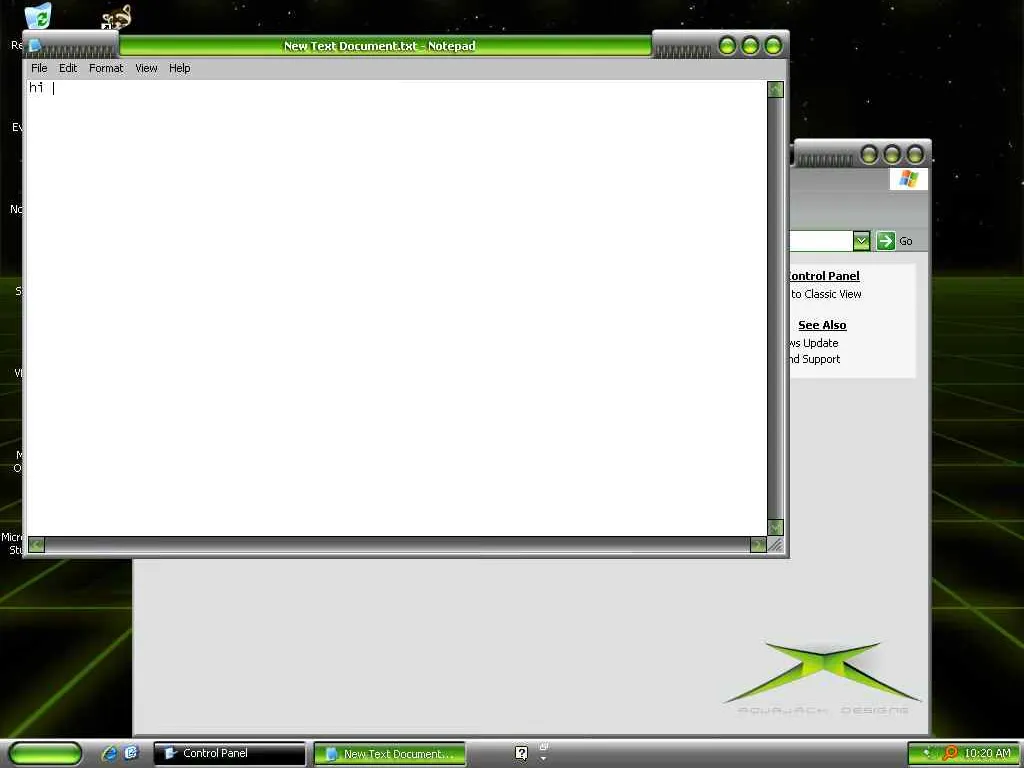Close the Notepad window

773,46
